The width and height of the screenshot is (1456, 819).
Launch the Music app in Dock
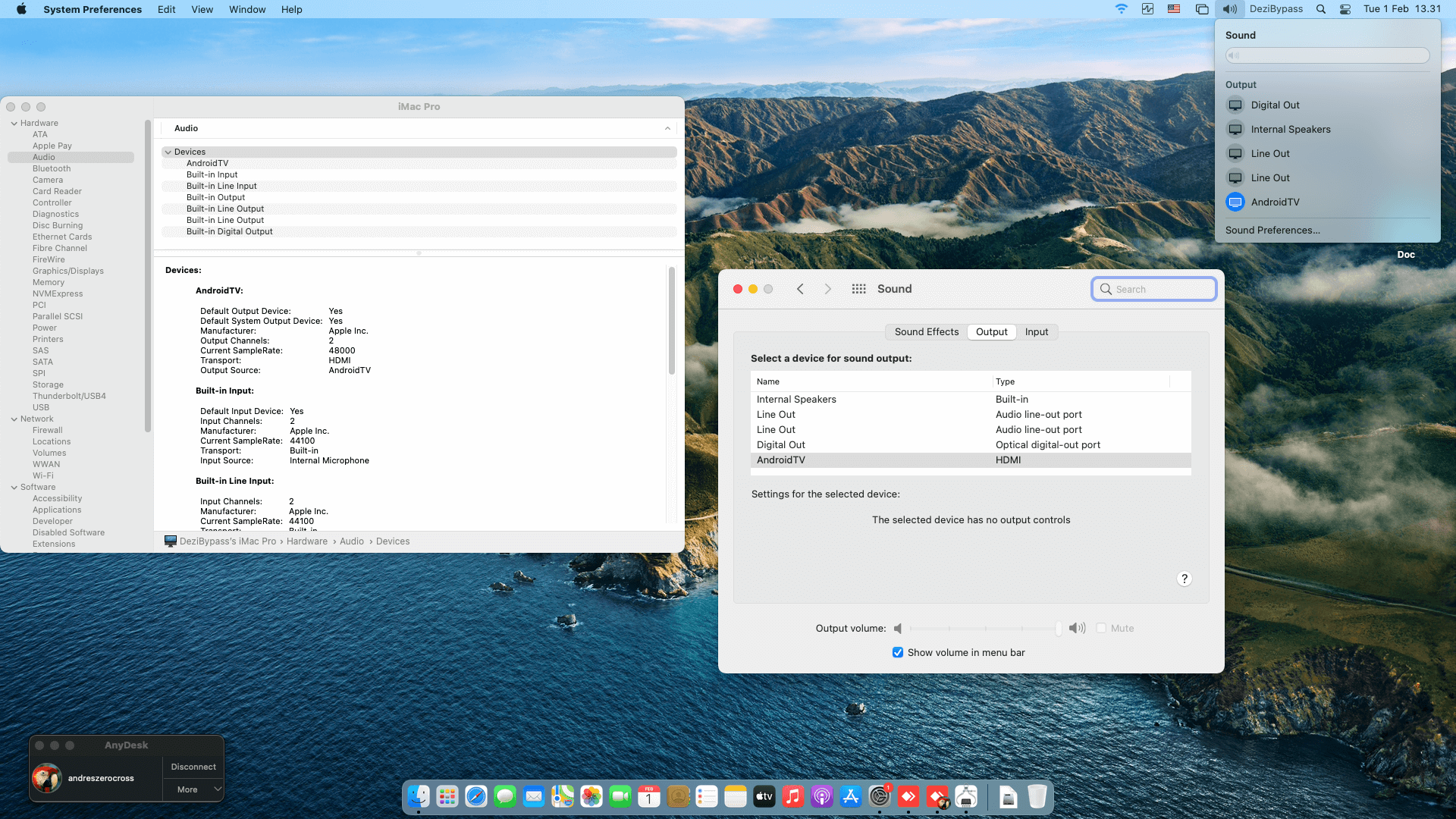(x=793, y=796)
